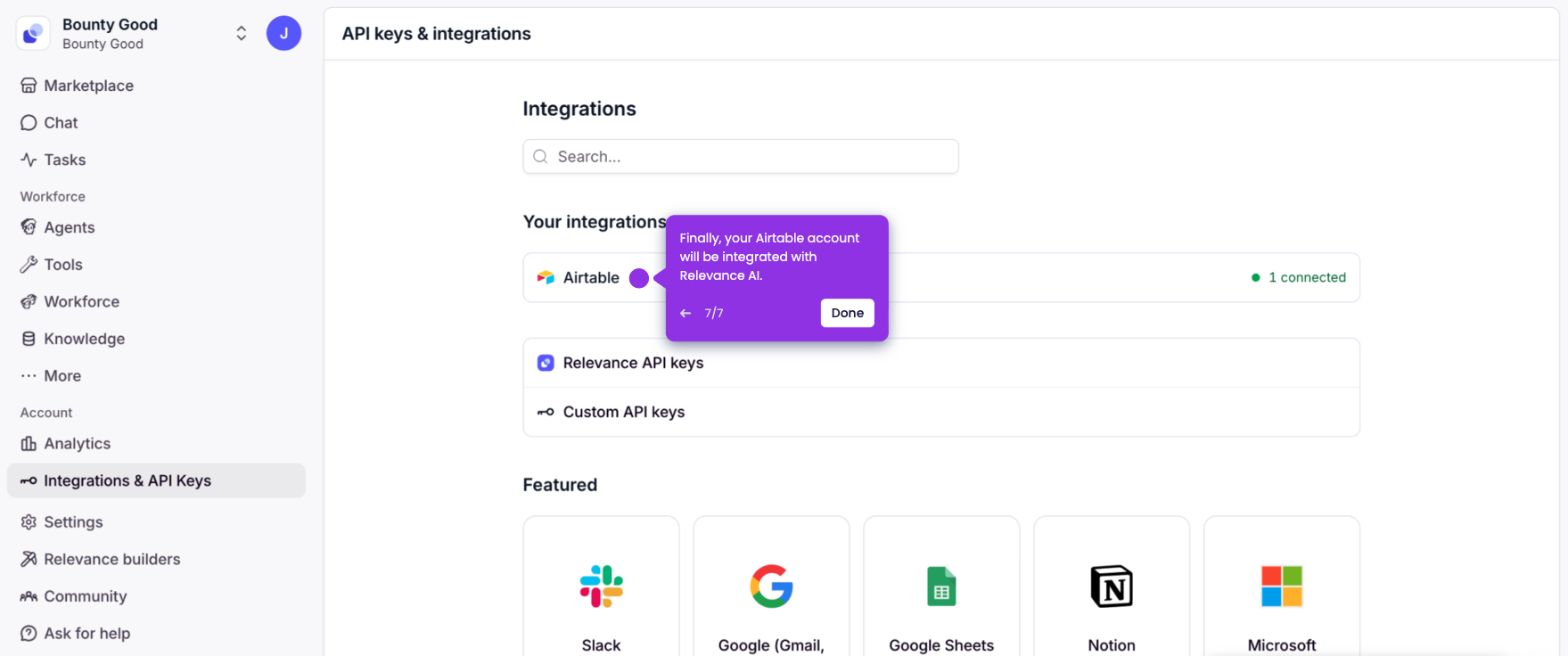Screen dimensions: 1568x656
Task: Click the Bounty Good workspace logo
Action: [33, 33]
